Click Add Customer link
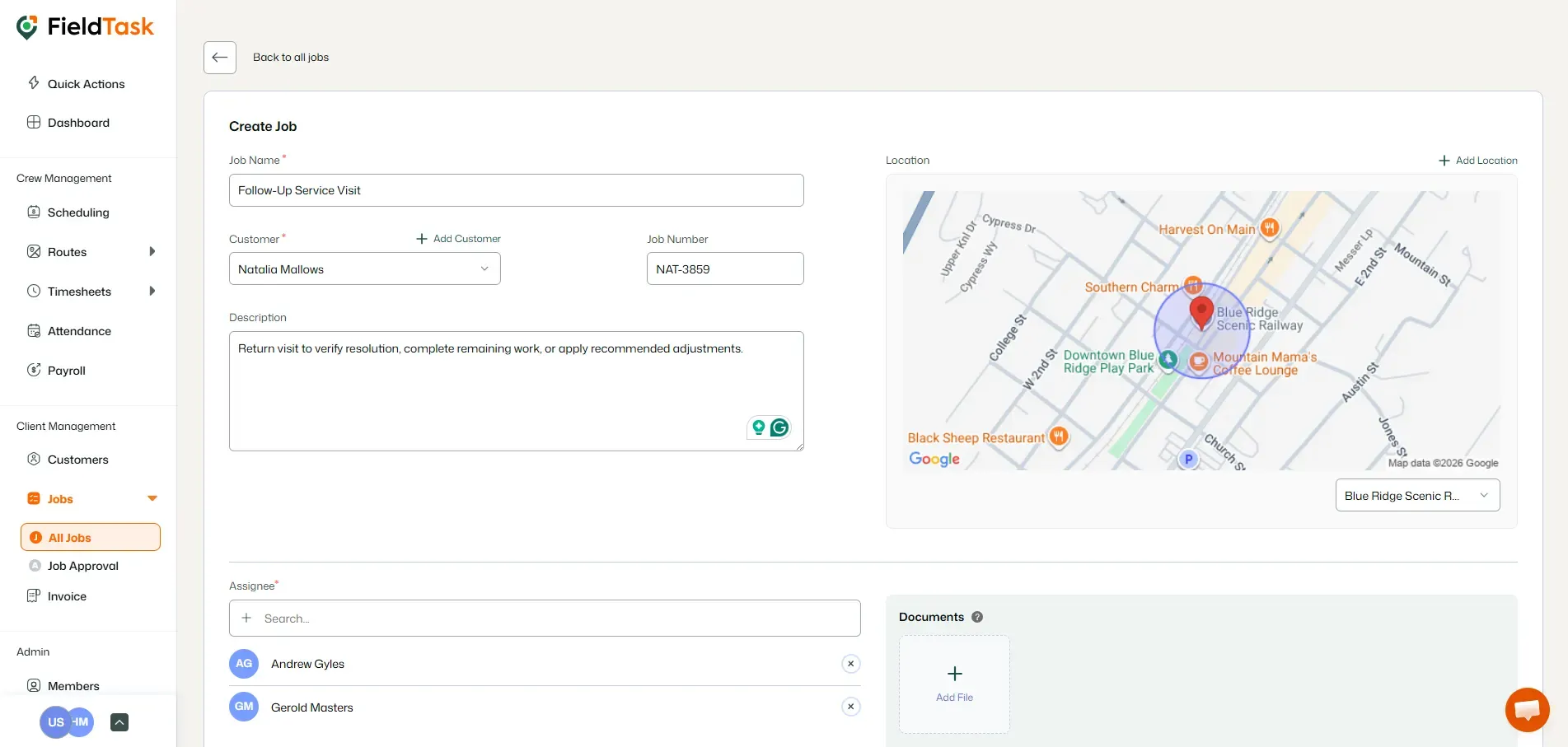 point(459,239)
